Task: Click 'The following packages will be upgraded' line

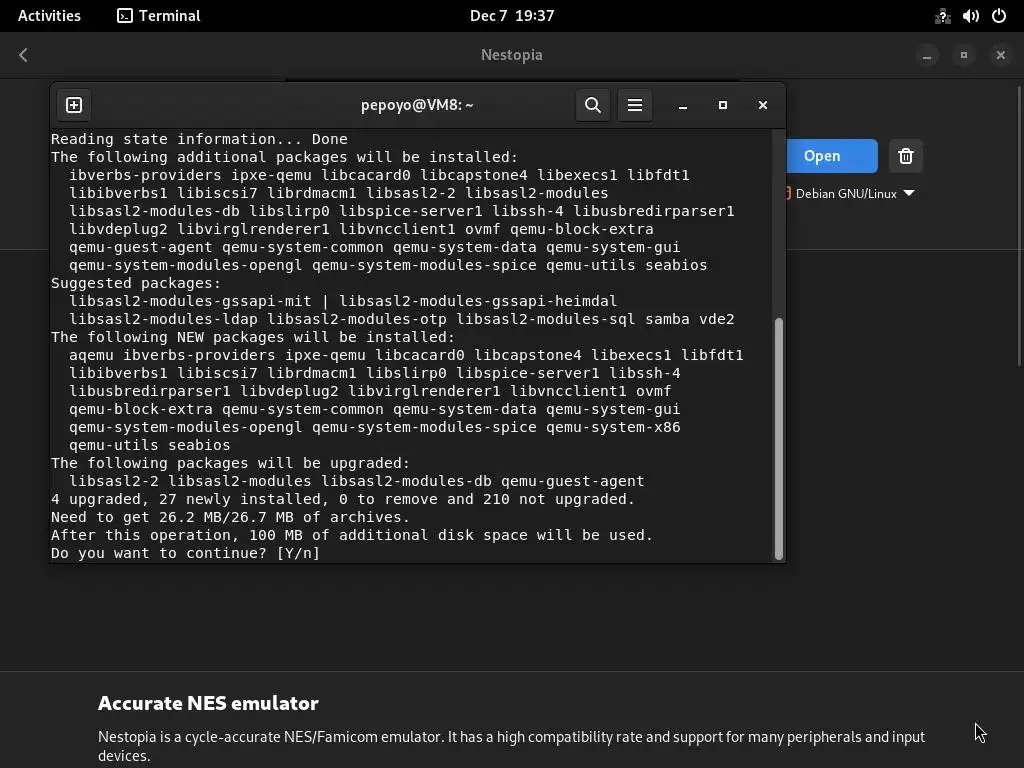Action: pos(231,463)
